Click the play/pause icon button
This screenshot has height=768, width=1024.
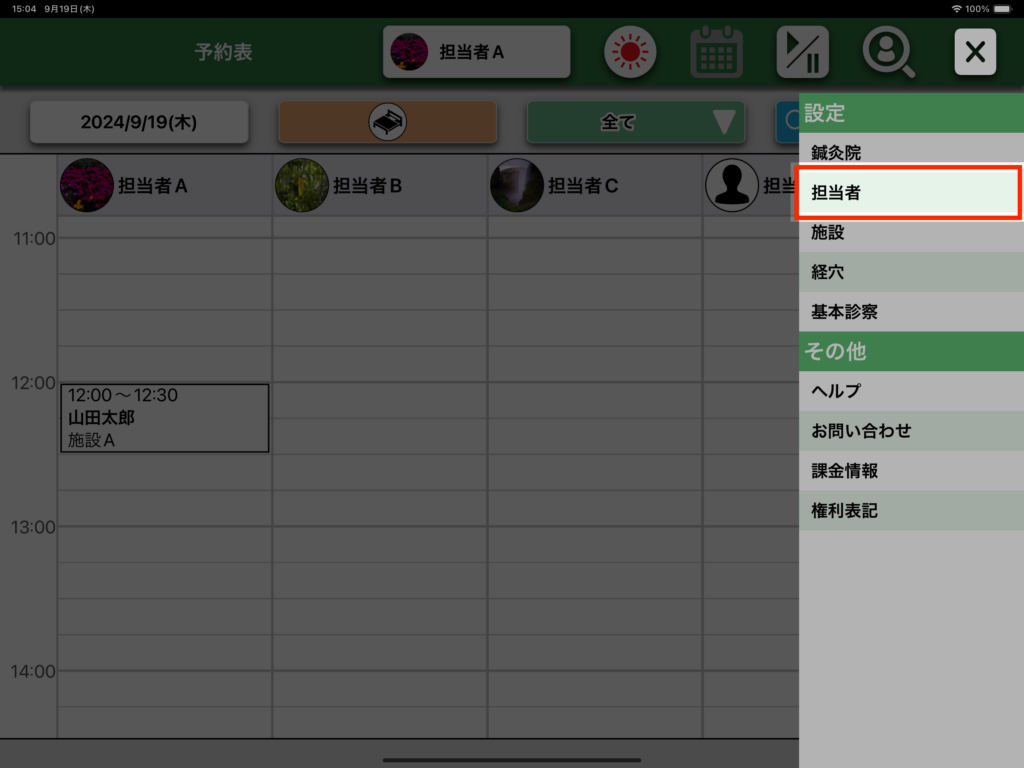[802, 52]
